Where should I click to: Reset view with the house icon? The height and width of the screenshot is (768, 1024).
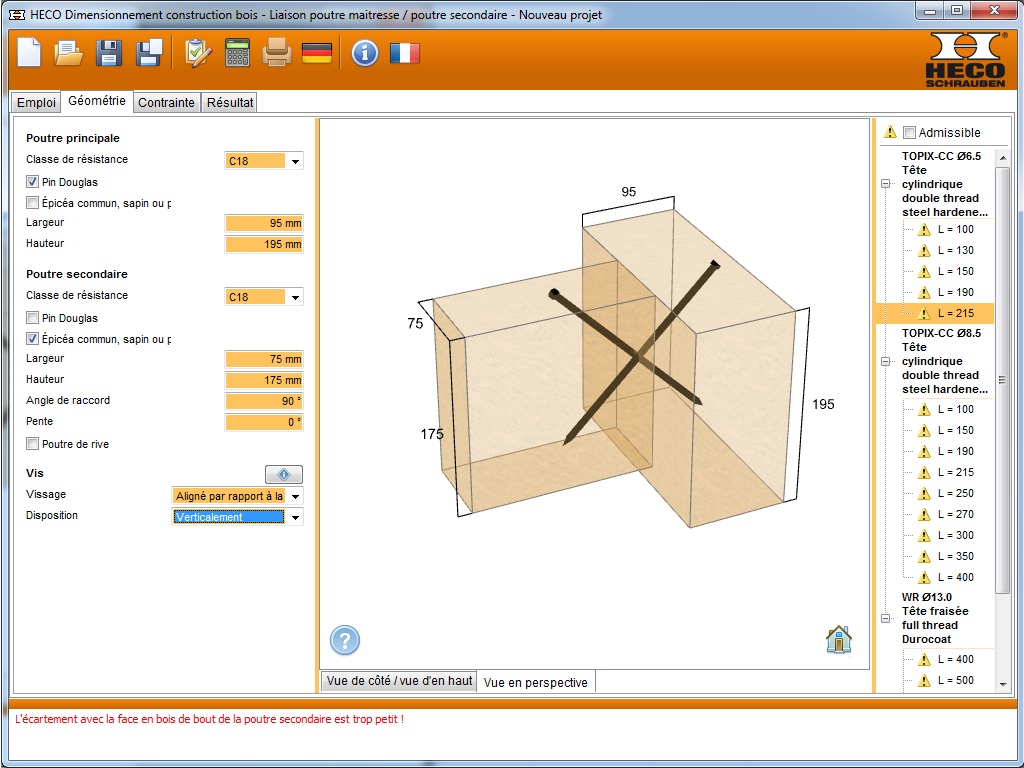(x=839, y=639)
